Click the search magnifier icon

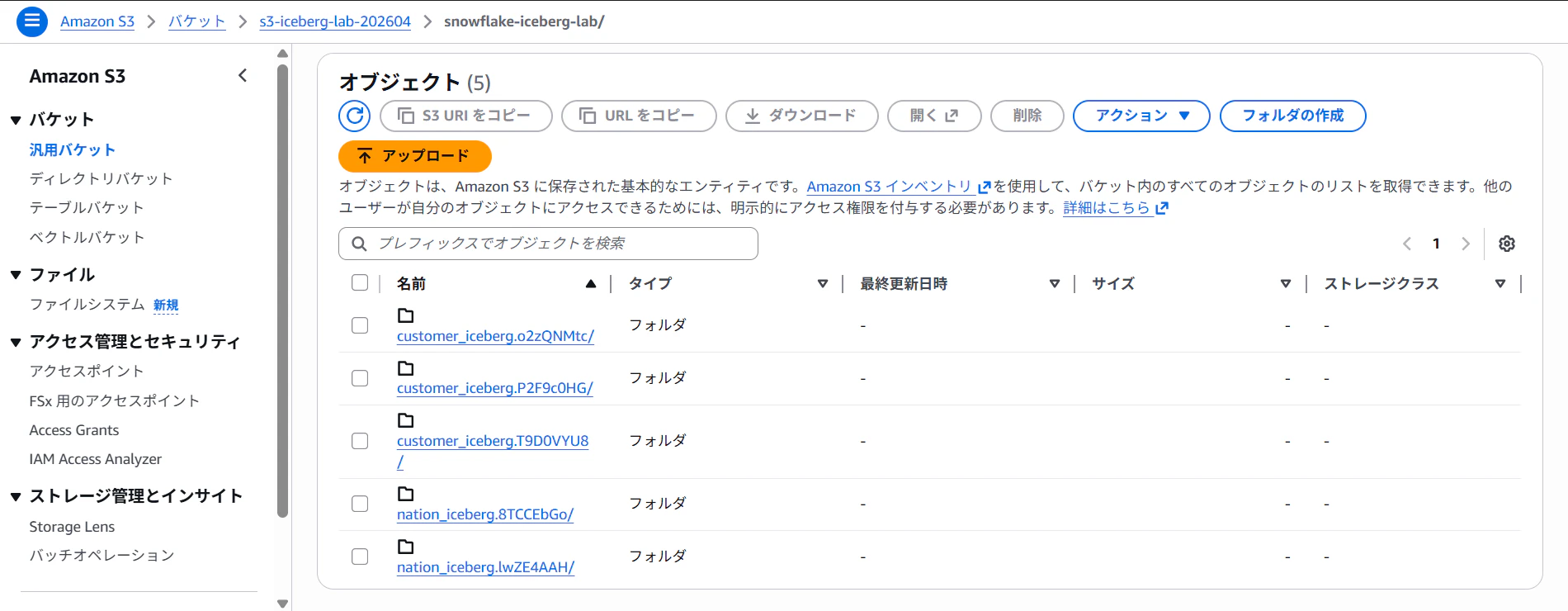(x=359, y=244)
